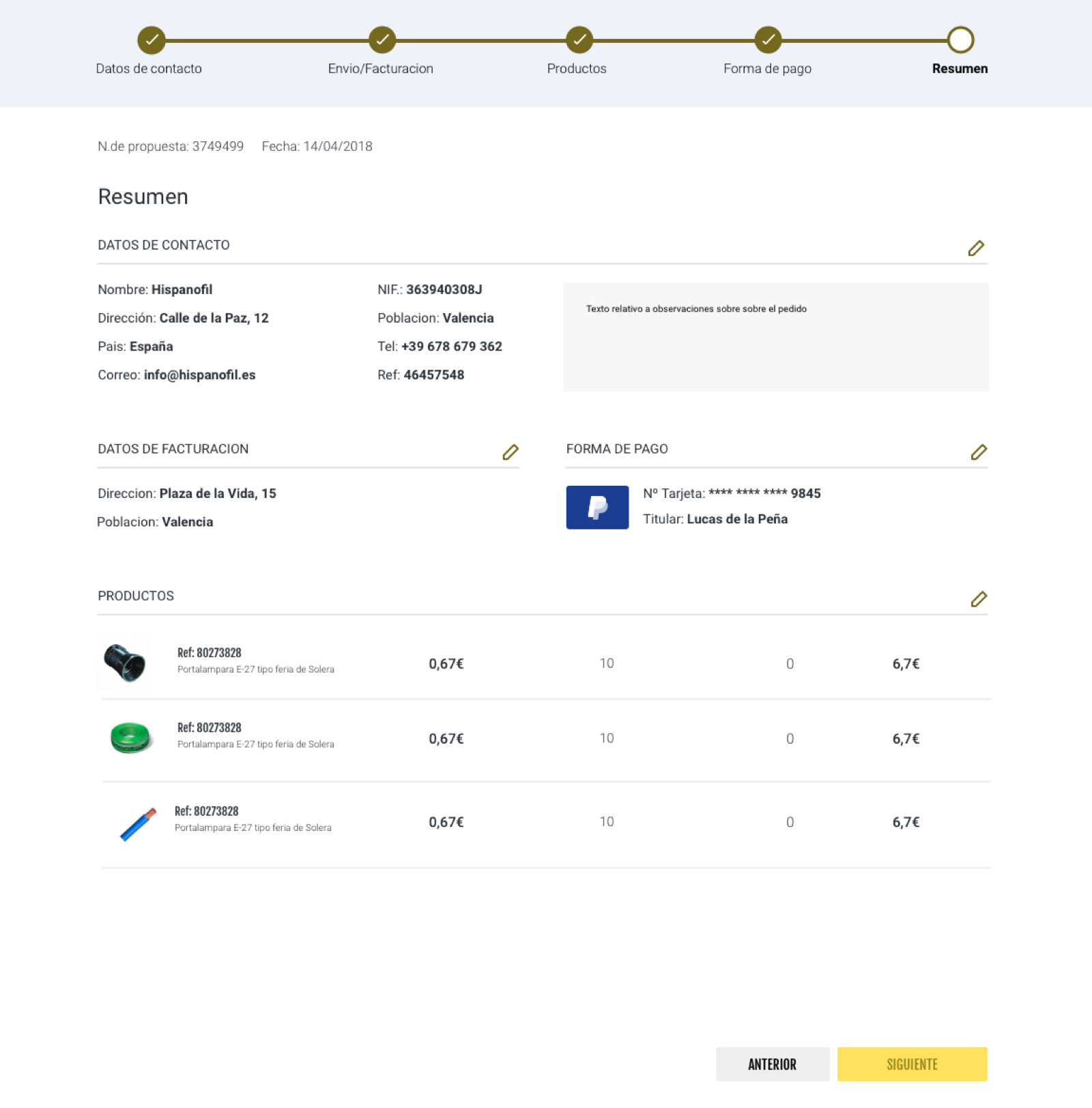Click the checkmark on Envio/Facturacion step

click(381, 40)
